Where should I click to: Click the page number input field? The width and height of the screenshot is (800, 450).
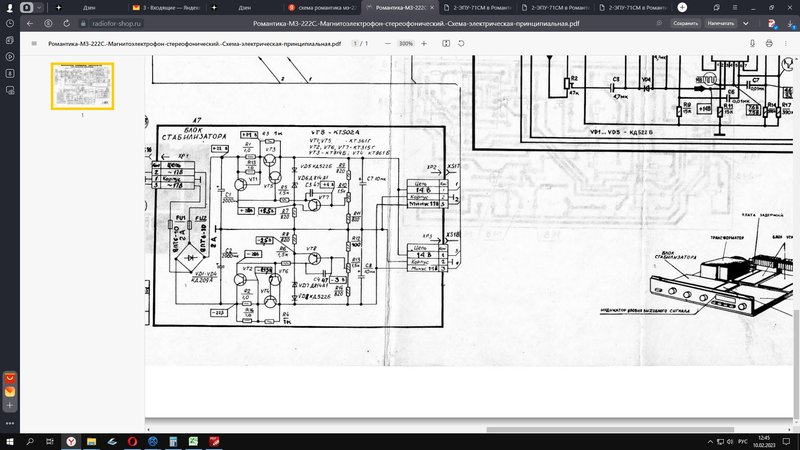pos(353,44)
